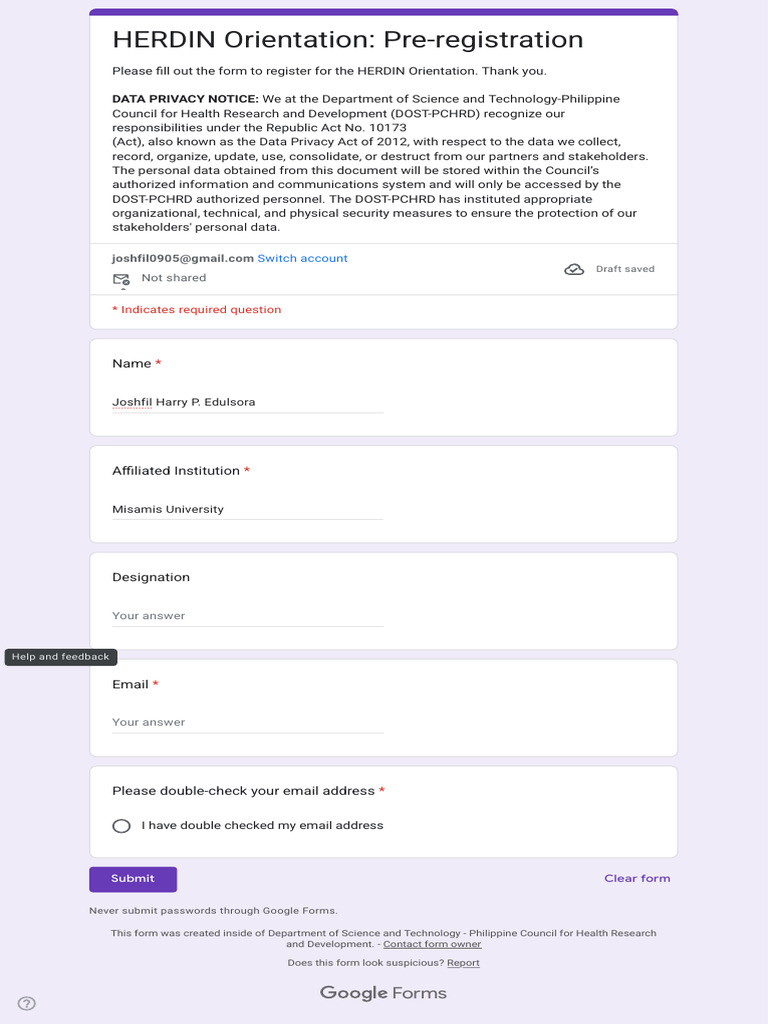Screen dimensions: 768x1024
Task: Click the Not shared label
Action: tap(174, 278)
